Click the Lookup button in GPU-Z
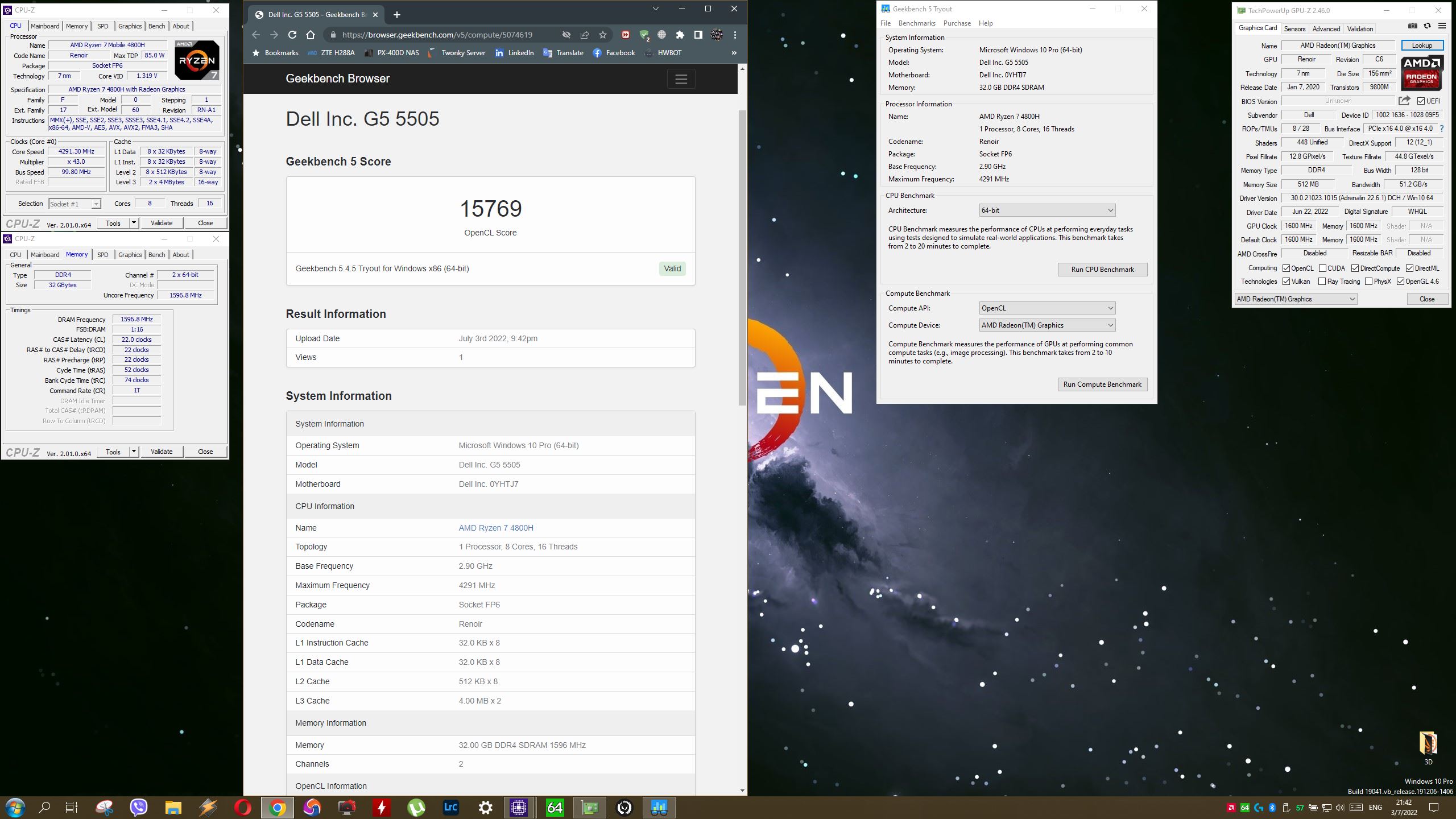1456x819 pixels. point(1421,45)
